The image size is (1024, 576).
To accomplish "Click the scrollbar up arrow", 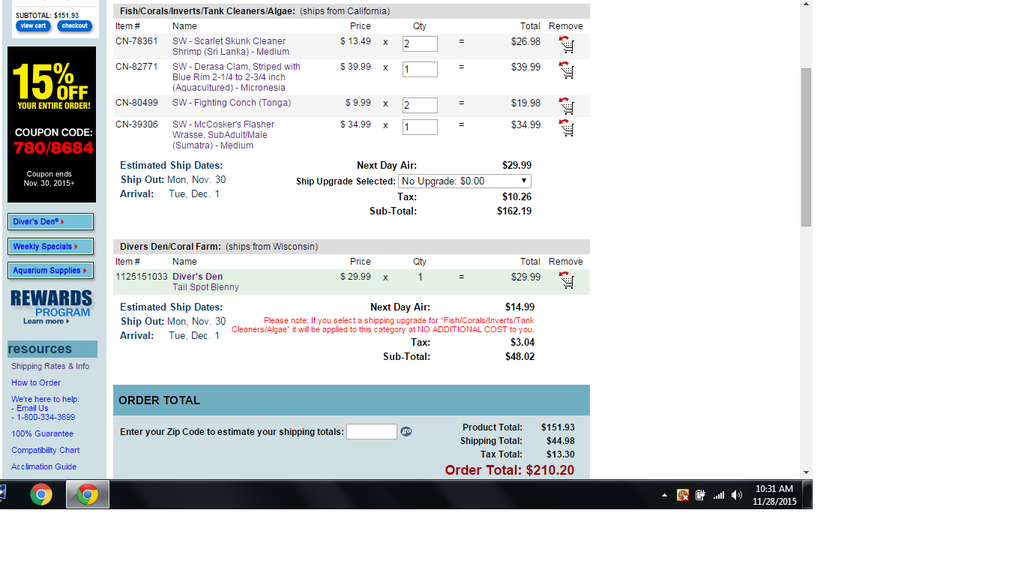I will 807,5.
